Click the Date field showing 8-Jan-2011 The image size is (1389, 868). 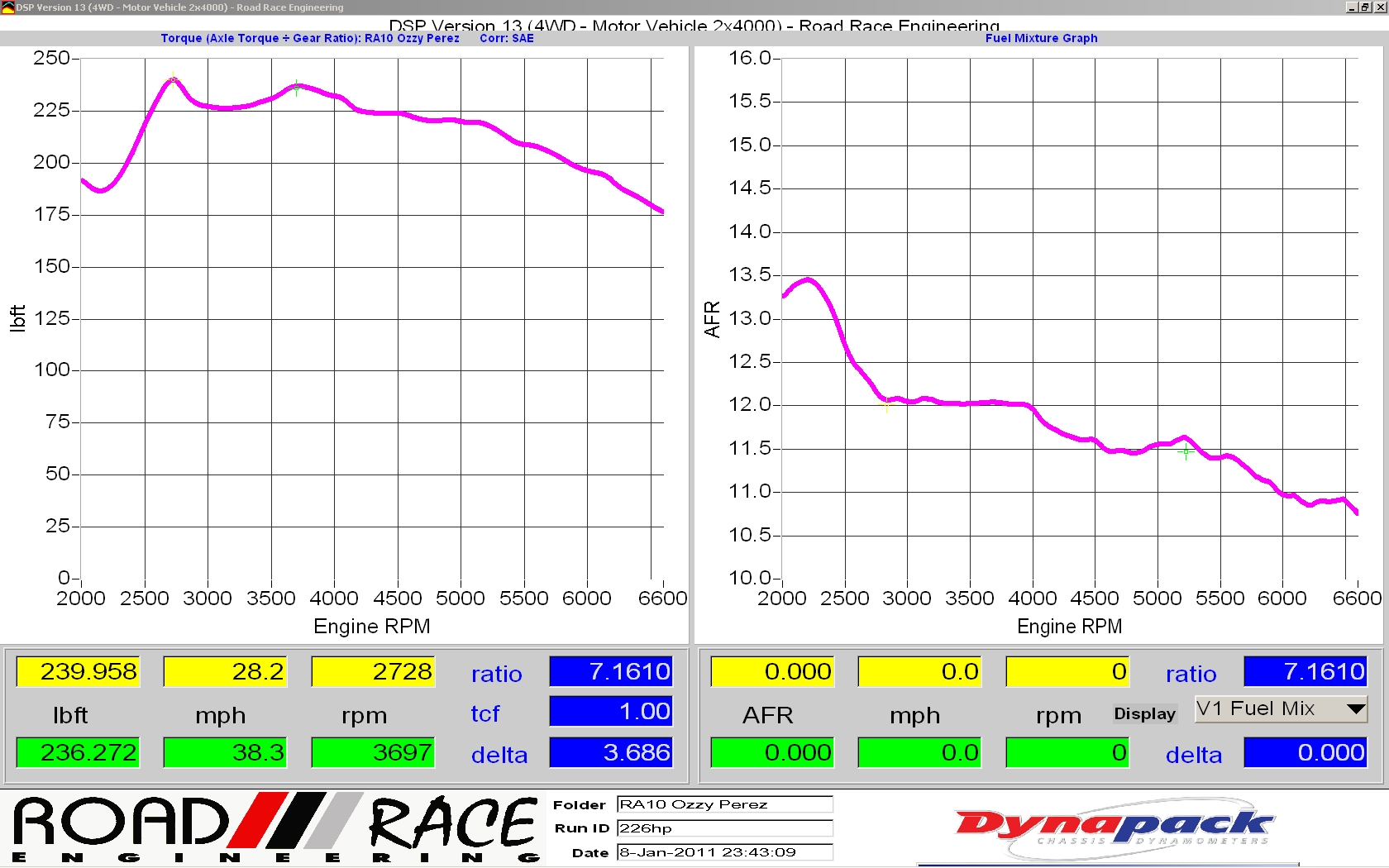[x=724, y=852]
